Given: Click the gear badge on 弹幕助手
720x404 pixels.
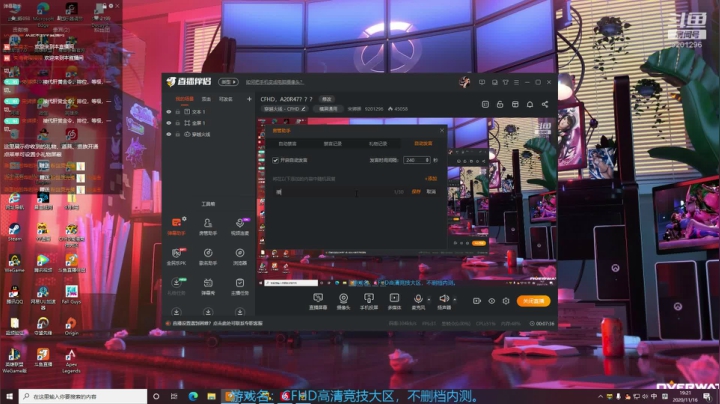Looking at the screenshot, I should click(184, 219).
